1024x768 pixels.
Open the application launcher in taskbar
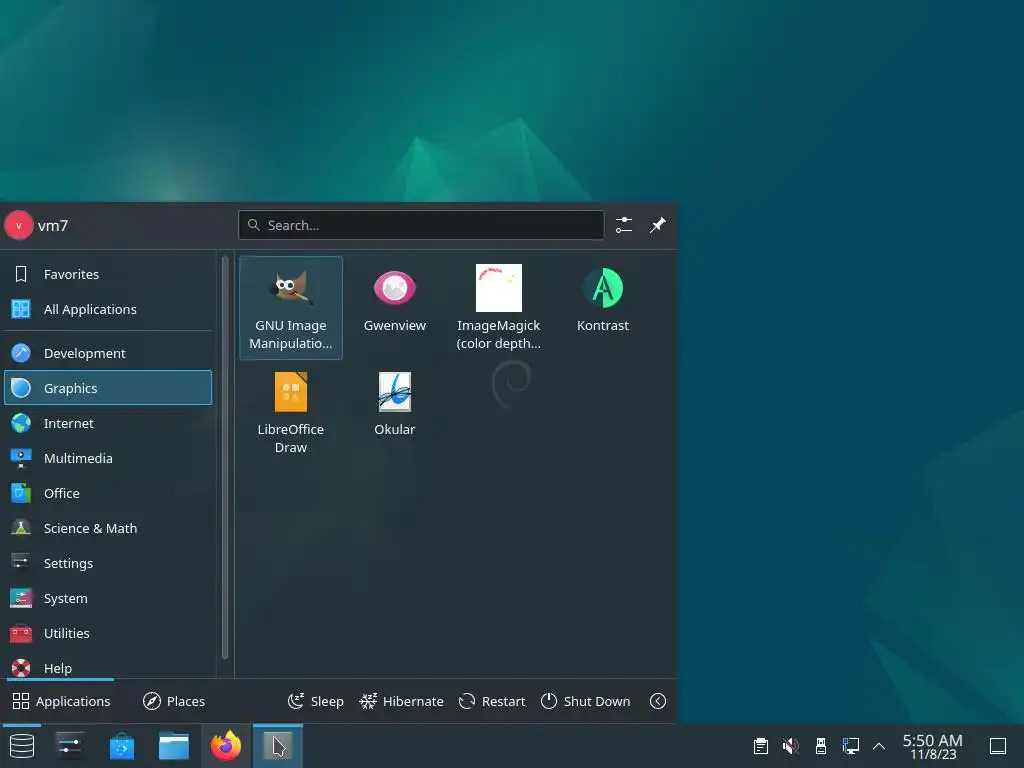pos(22,746)
